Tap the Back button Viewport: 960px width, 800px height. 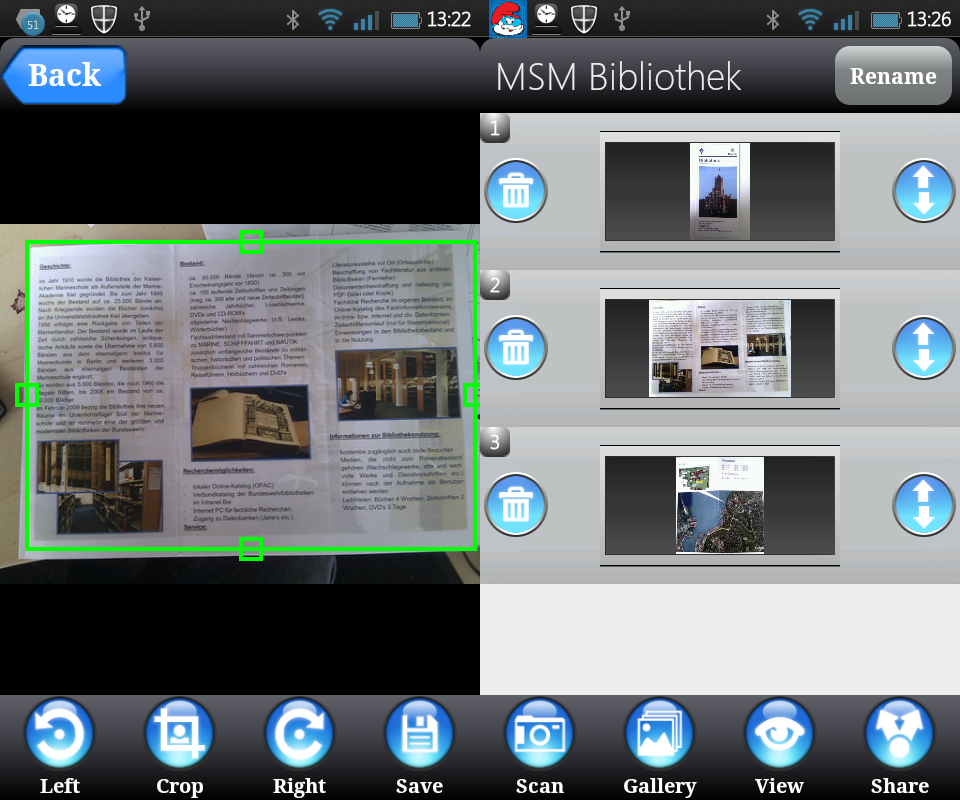click(64, 75)
